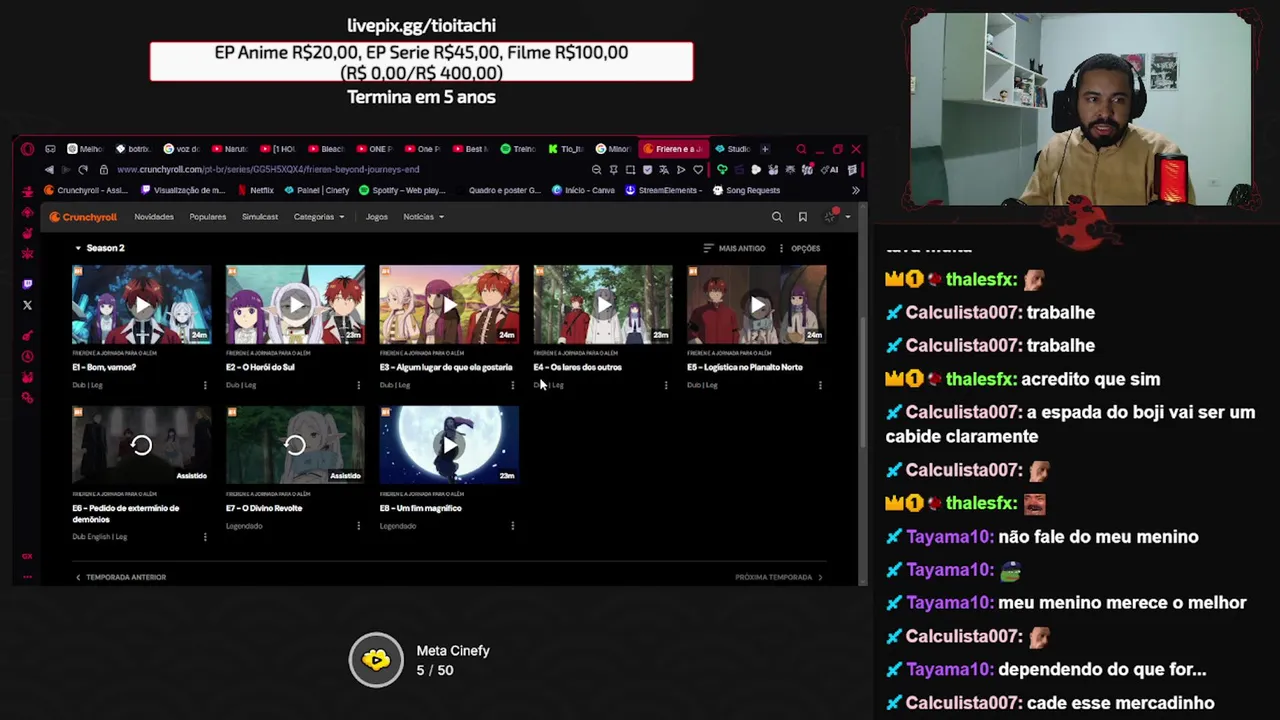This screenshot has width=1280, height=720.
Task: Replay episode E6 thumbnail
Action: click(141, 445)
